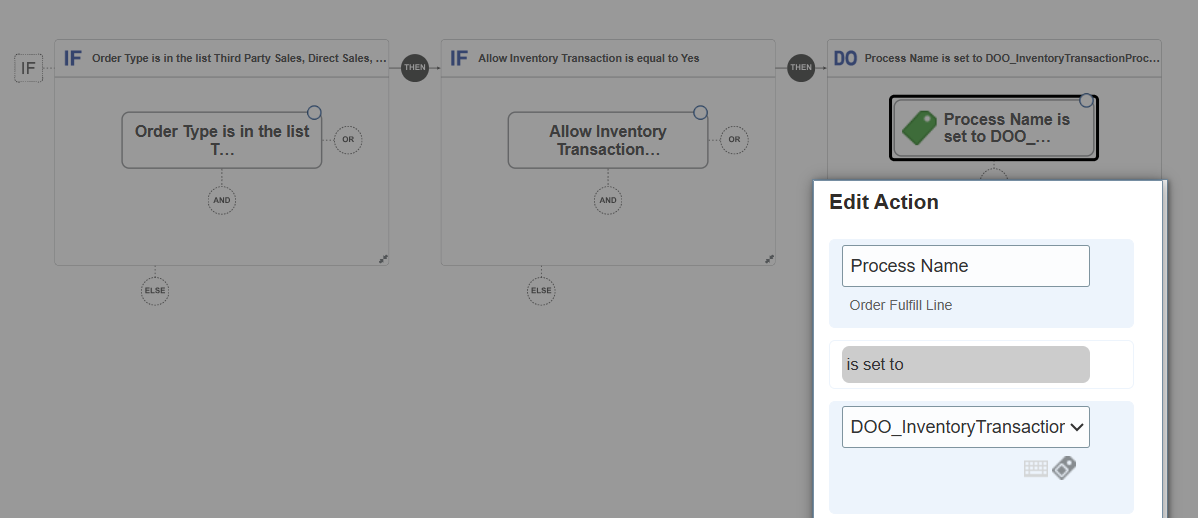Toggle circle on Order Type condition
Viewport: 1198px width, 518px height.
click(x=314, y=112)
